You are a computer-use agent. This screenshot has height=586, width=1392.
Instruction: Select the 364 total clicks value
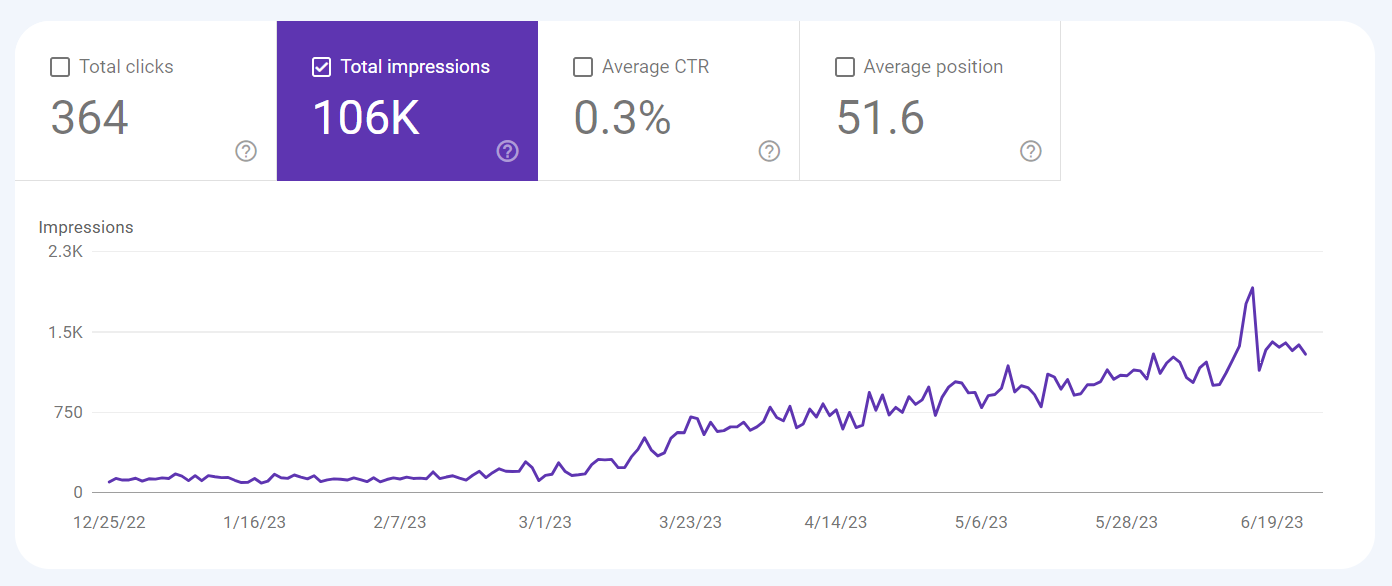tap(90, 117)
